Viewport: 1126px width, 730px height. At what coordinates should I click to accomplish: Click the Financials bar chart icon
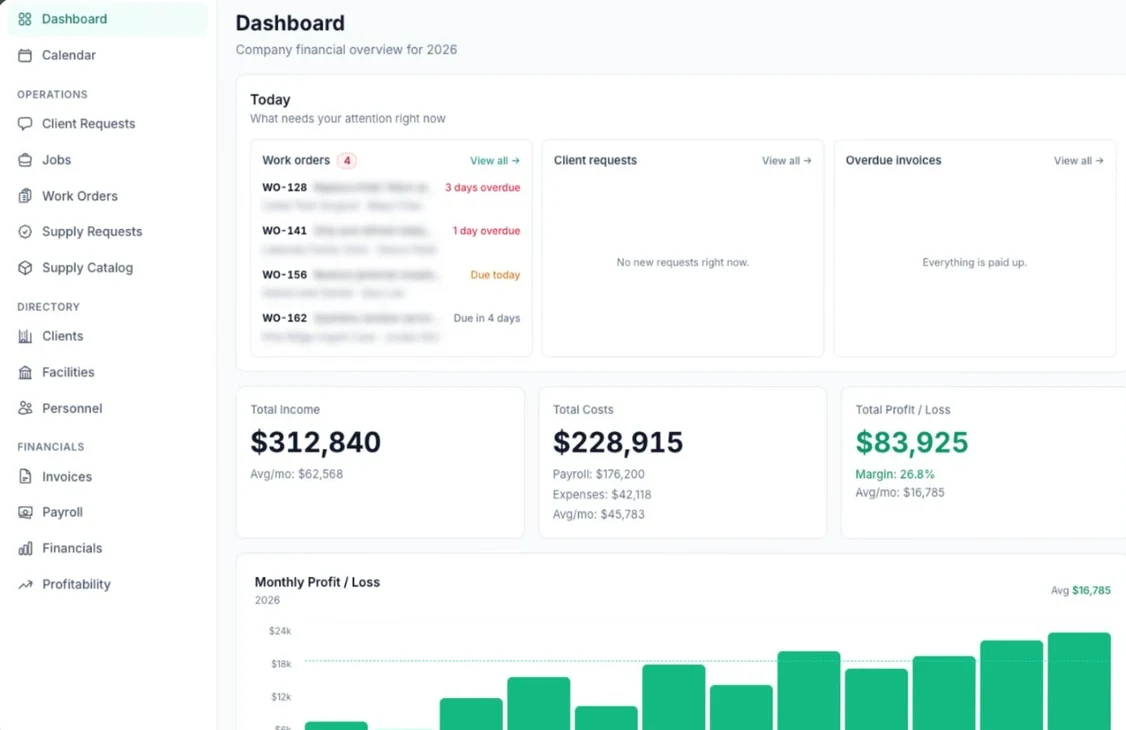pyautogui.click(x=25, y=548)
